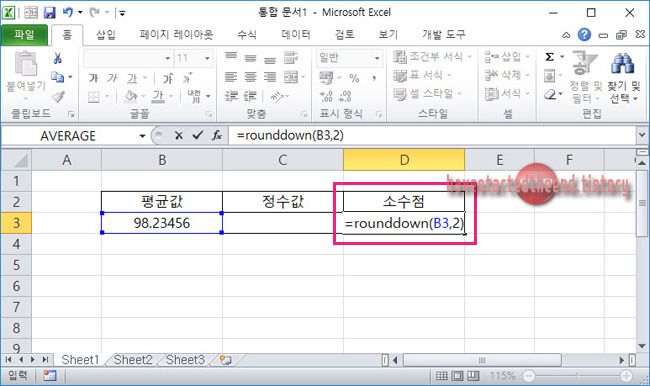Open the font name combo box

tap(128, 58)
